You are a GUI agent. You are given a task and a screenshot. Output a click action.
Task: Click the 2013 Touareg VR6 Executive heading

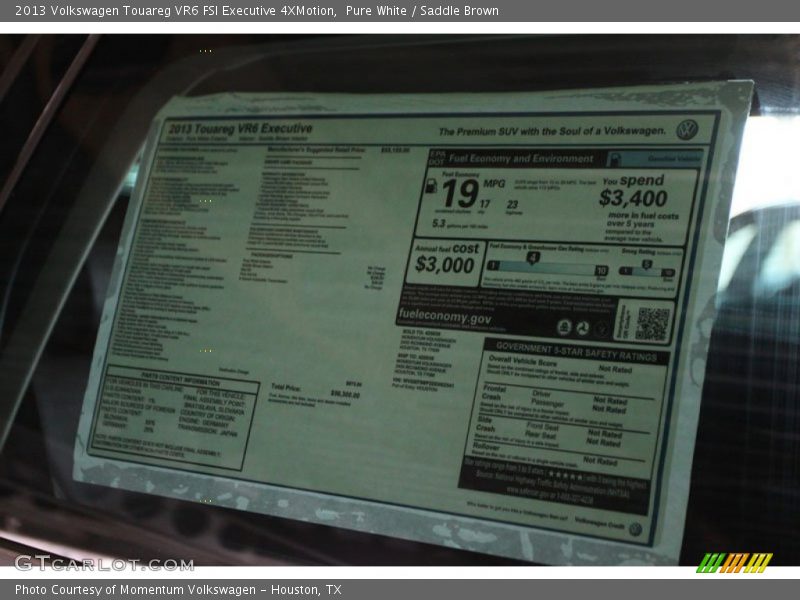(240, 129)
